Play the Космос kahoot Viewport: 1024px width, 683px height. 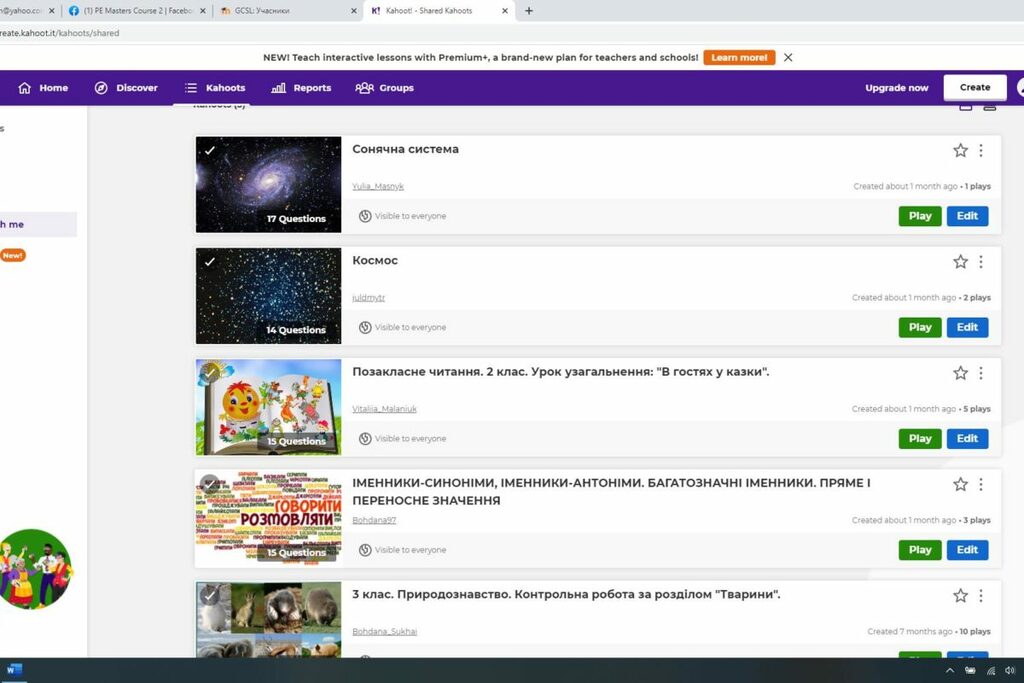coord(919,328)
